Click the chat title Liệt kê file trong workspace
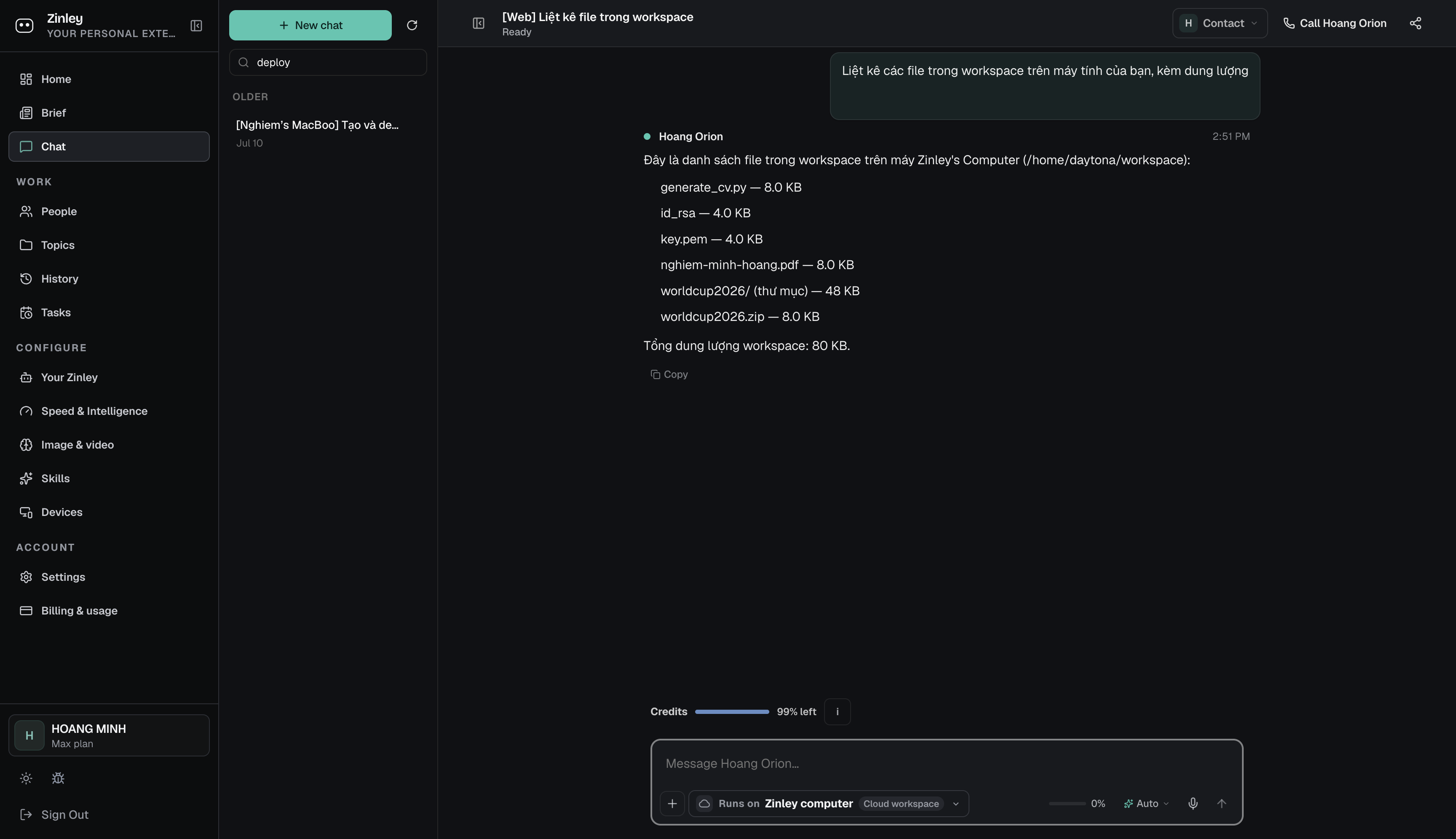The height and width of the screenshot is (839, 1456). pyautogui.click(x=598, y=17)
